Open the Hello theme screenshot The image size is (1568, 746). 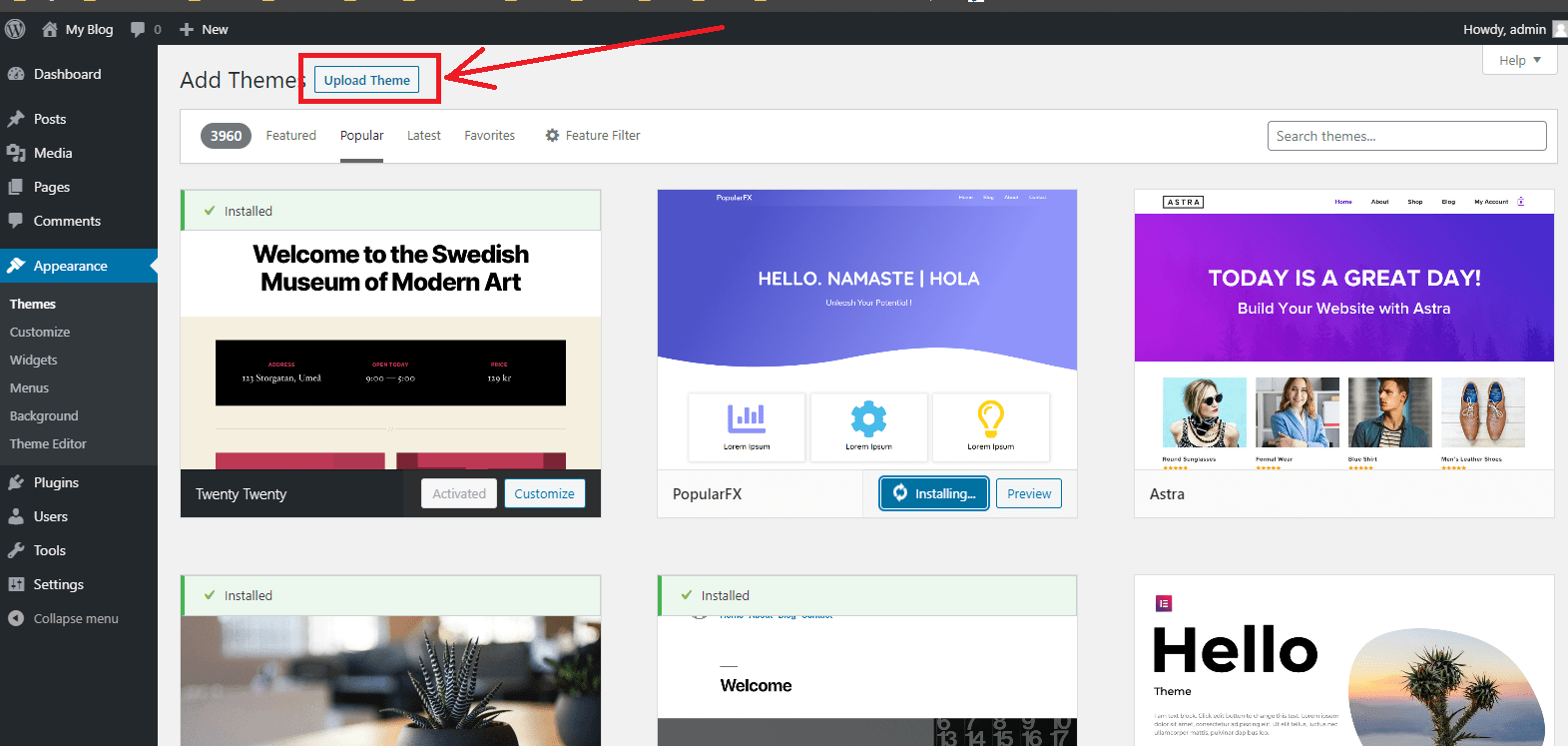1344,660
